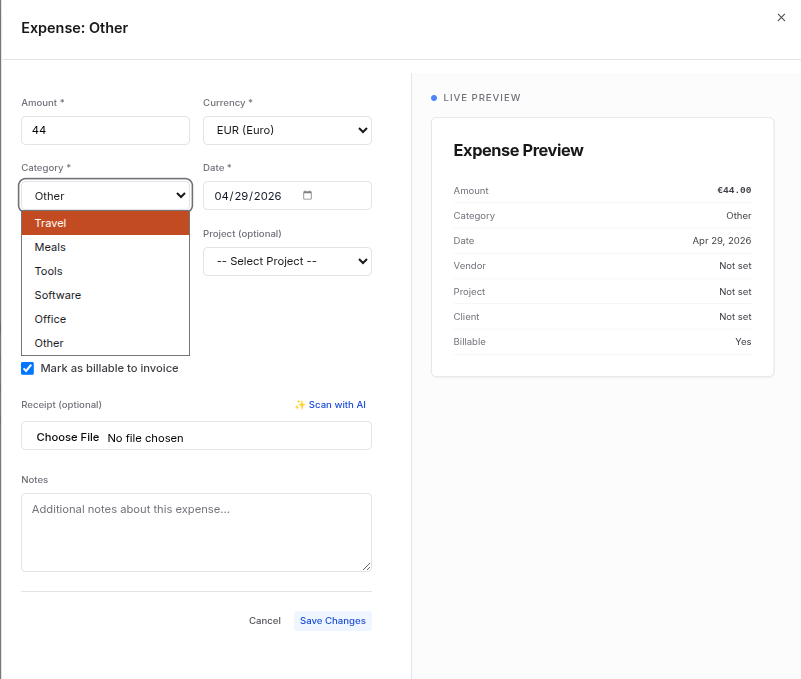Click the Receipt (optional) label
This screenshot has height=679, width=801.
point(61,405)
